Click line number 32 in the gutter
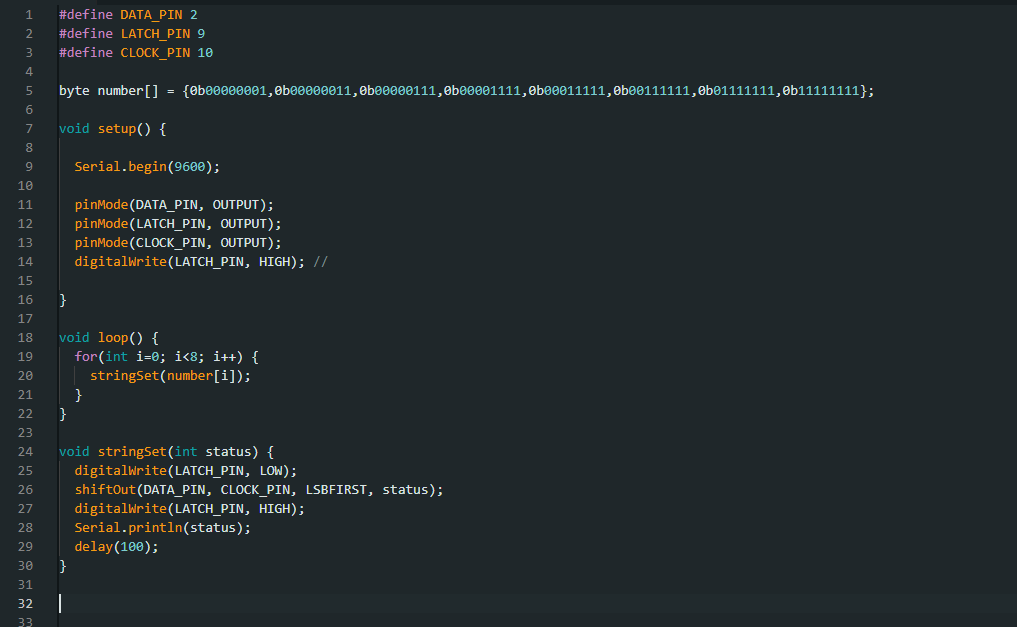 [25, 604]
